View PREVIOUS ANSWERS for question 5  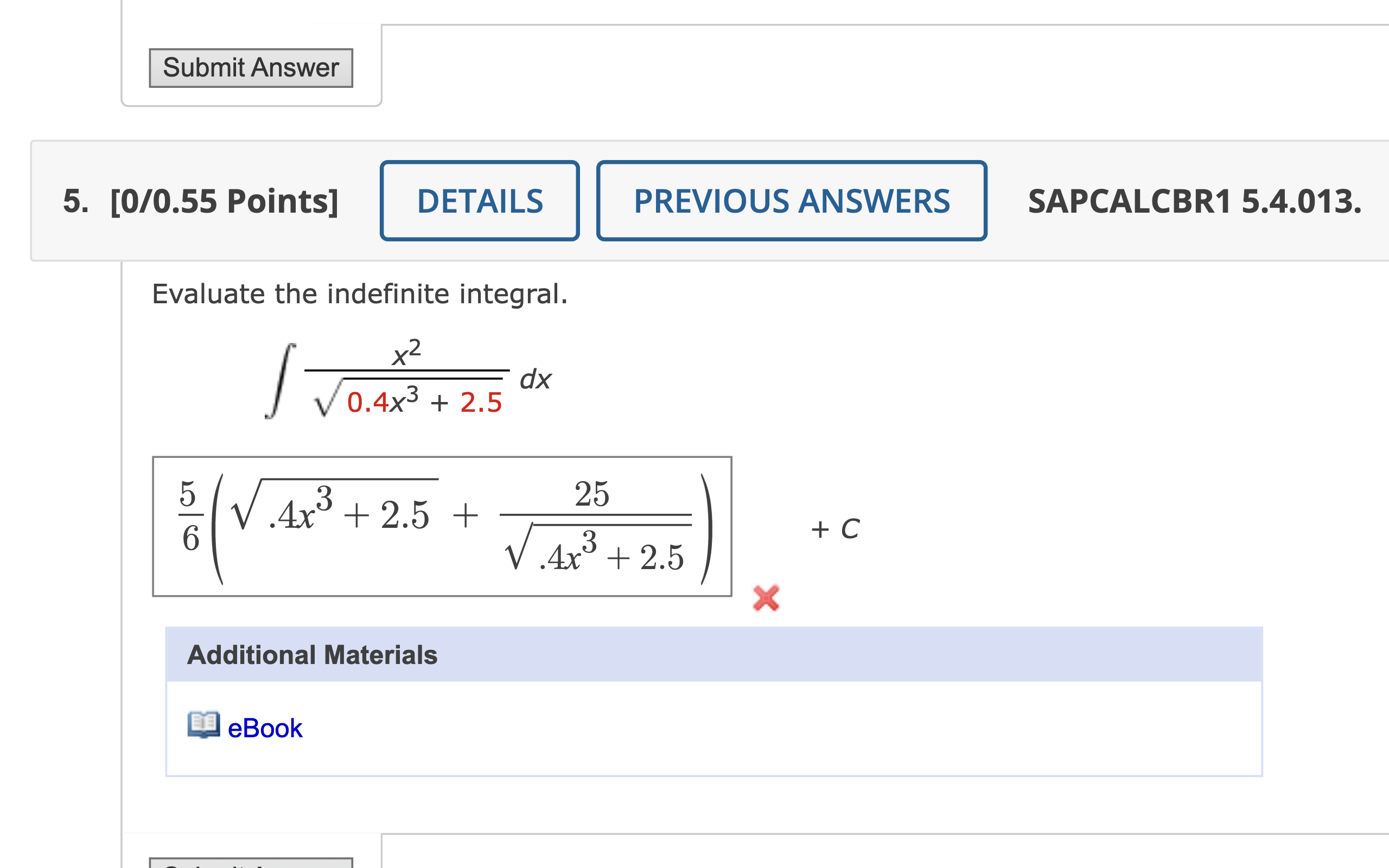pyautogui.click(x=791, y=202)
